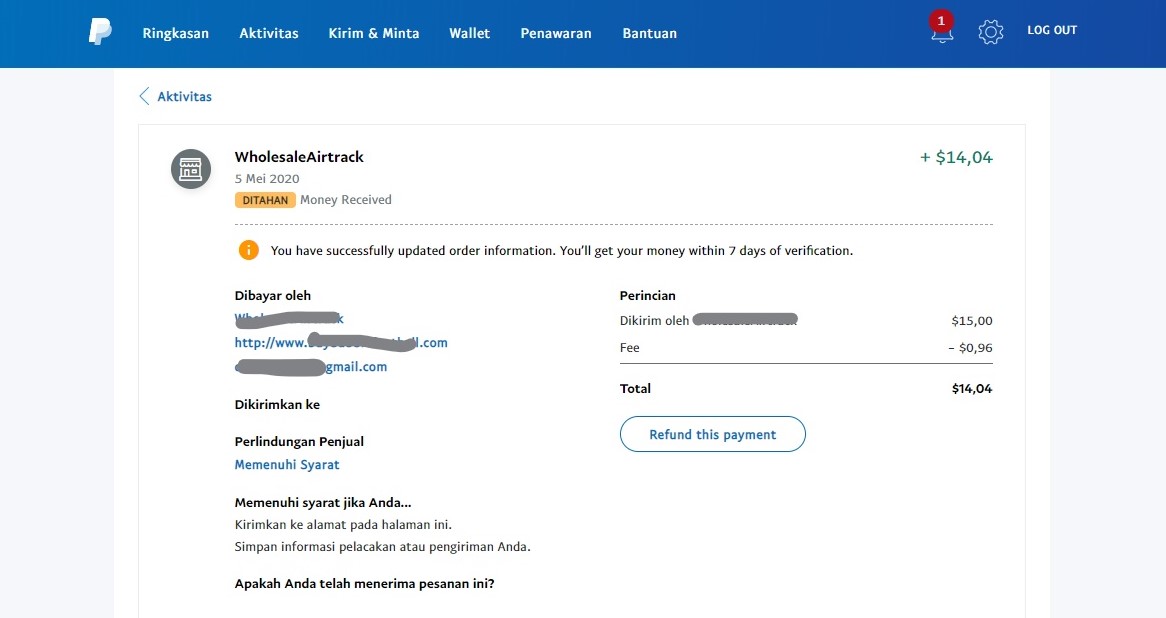
Task: Click the + $14,04 amount
Action: tap(956, 157)
